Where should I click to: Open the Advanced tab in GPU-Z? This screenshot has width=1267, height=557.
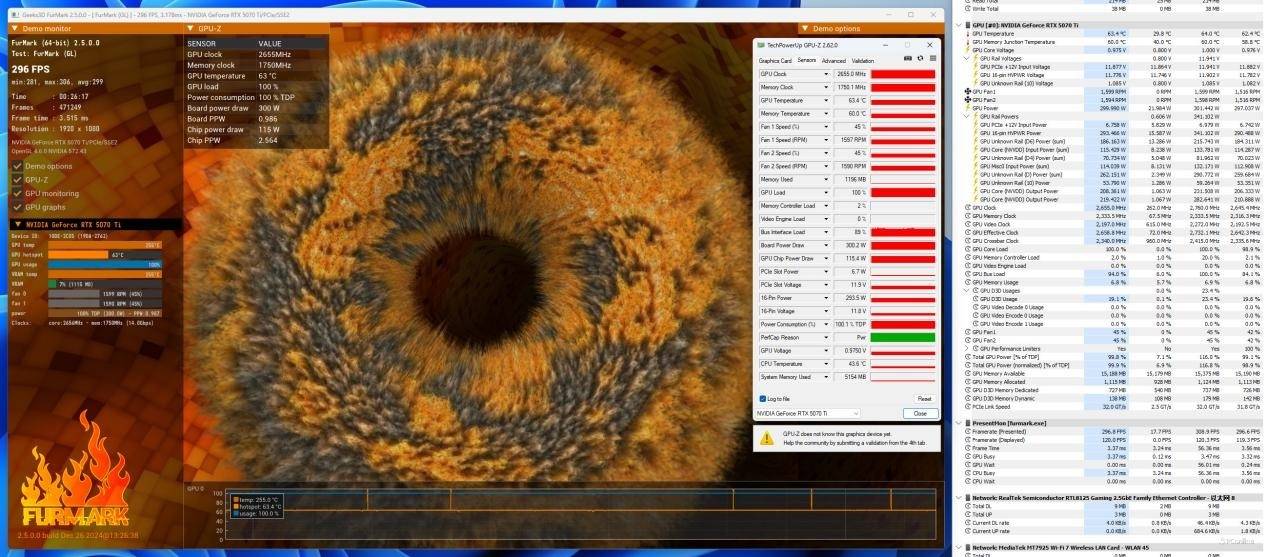coord(833,60)
